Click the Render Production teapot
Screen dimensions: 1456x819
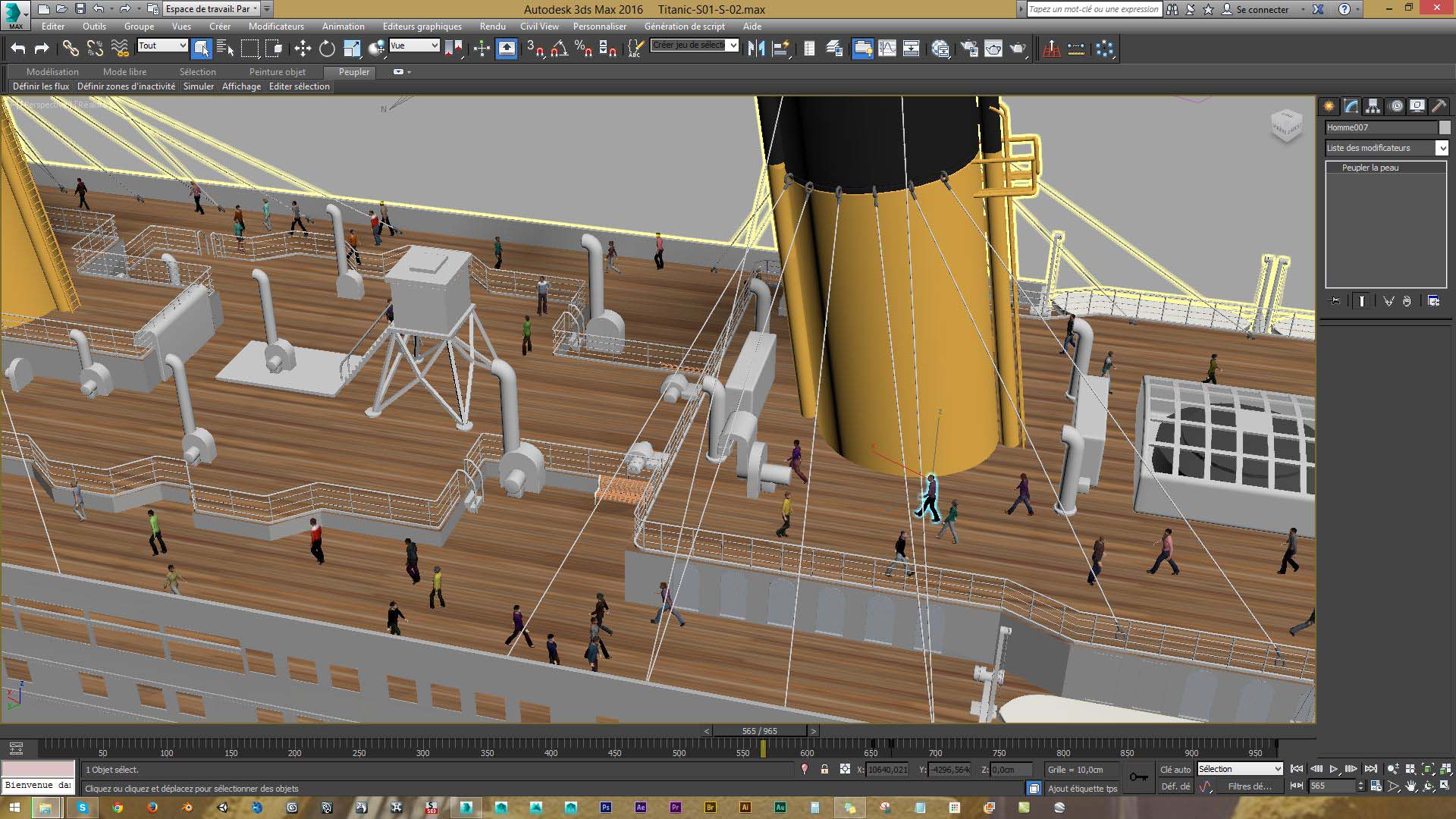1018,49
